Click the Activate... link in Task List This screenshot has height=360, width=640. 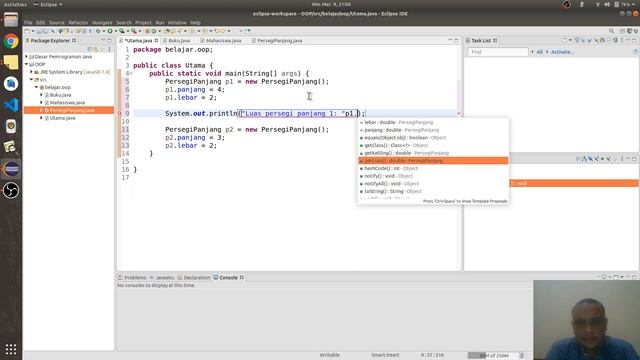coord(562,52)
